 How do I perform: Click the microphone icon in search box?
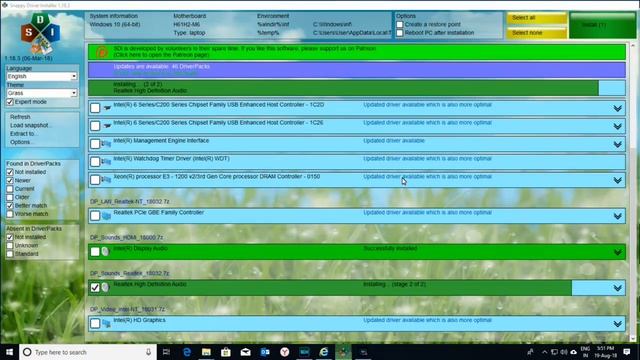[148, 352]
